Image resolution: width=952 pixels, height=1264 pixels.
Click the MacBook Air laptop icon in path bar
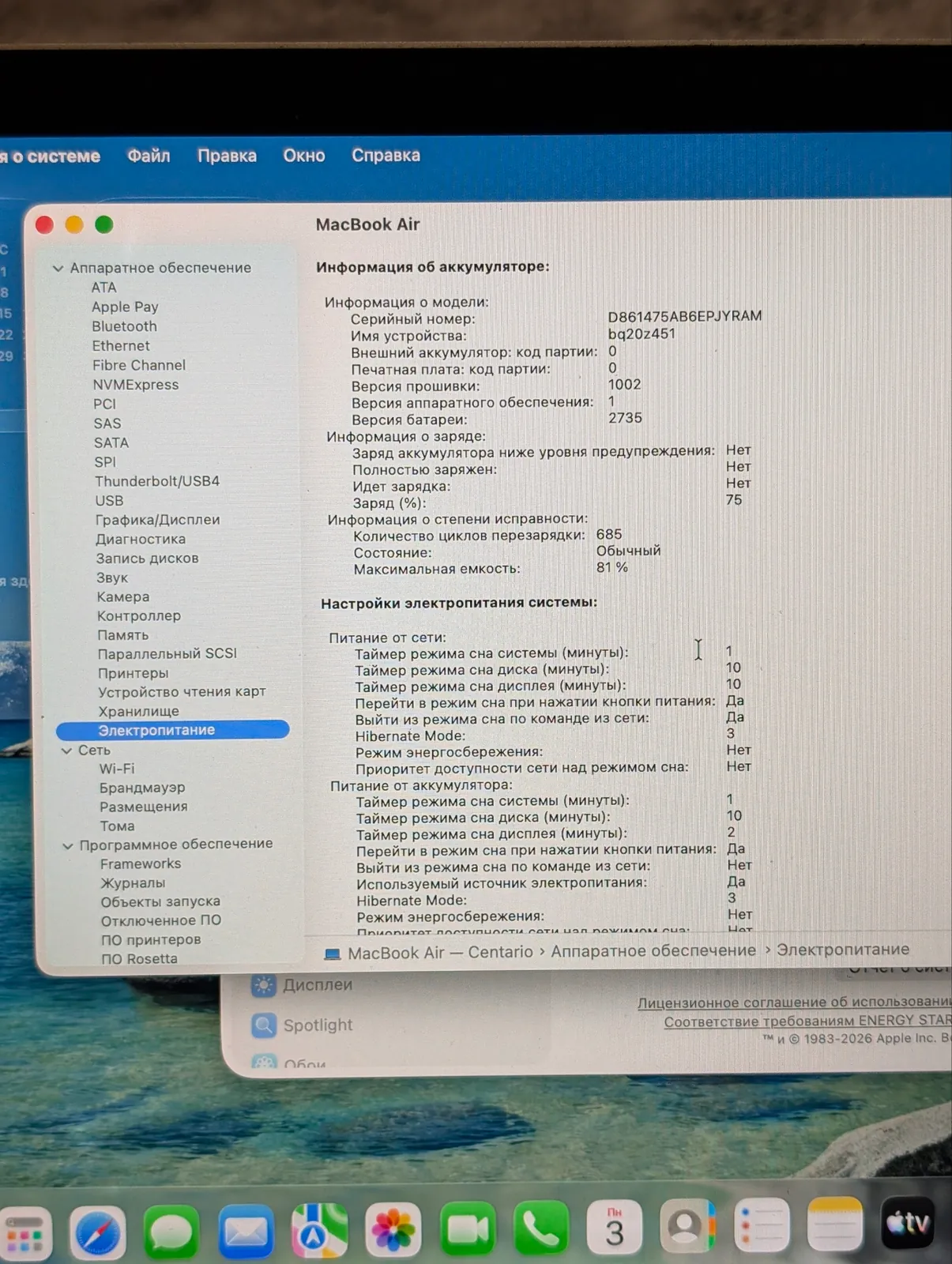[333, 954]
